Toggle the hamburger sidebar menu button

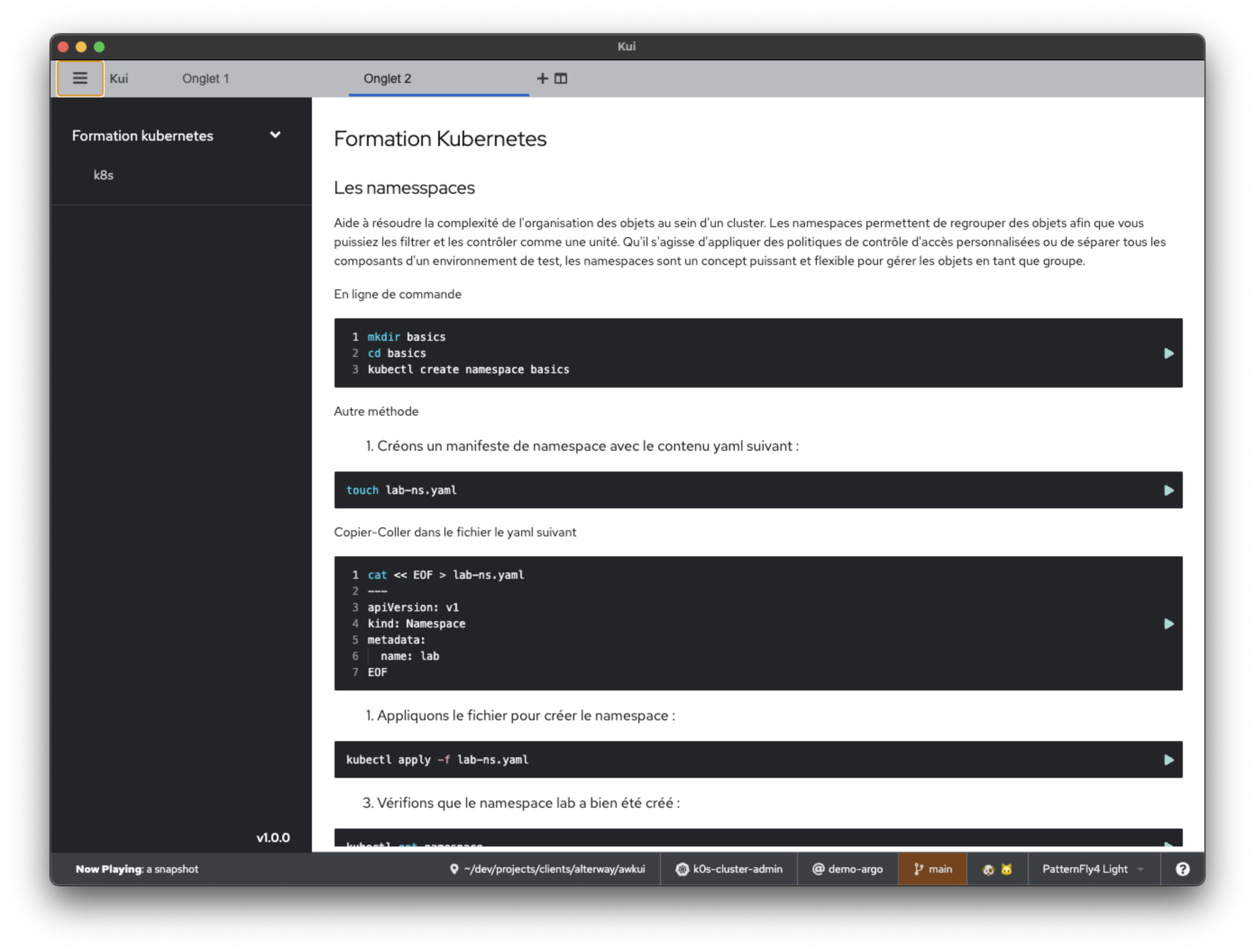coord(80,78)
